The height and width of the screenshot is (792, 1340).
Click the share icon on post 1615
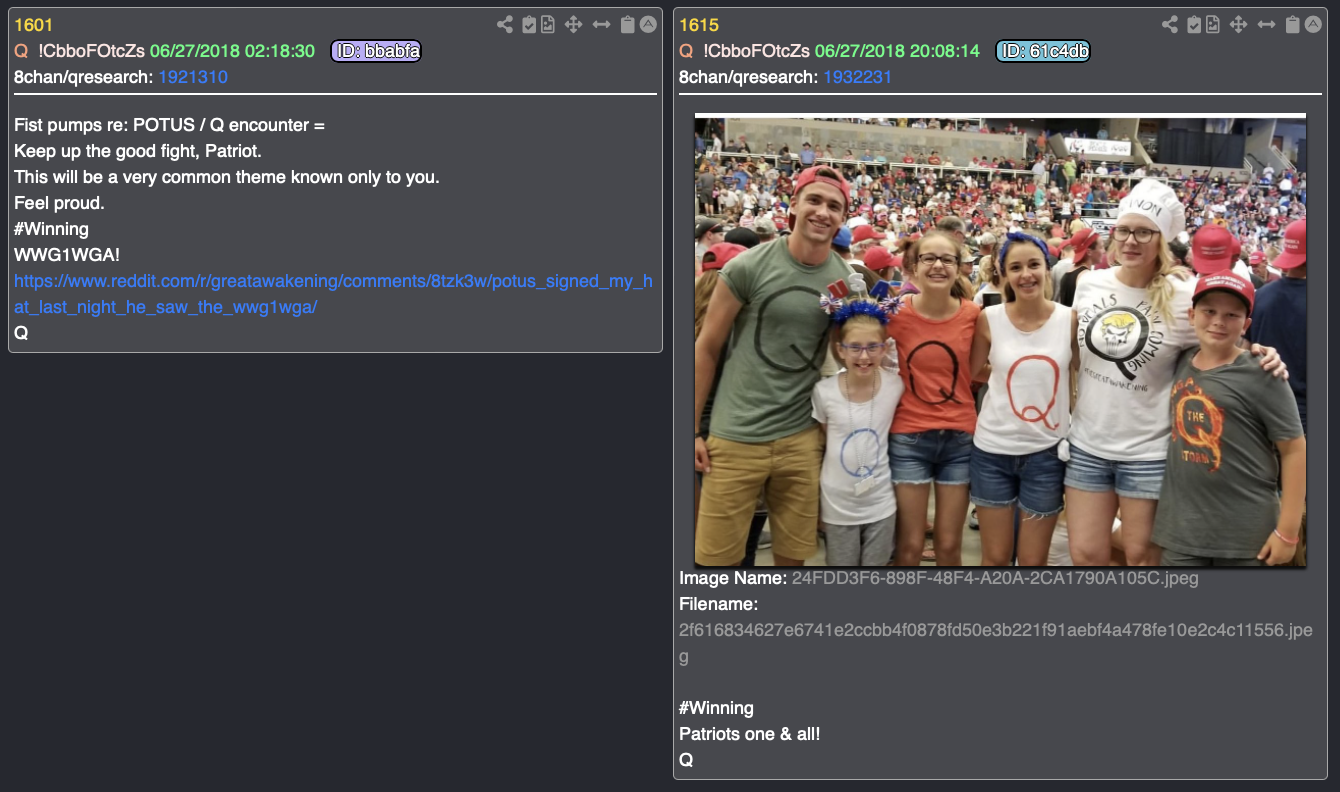(1169, 25)
